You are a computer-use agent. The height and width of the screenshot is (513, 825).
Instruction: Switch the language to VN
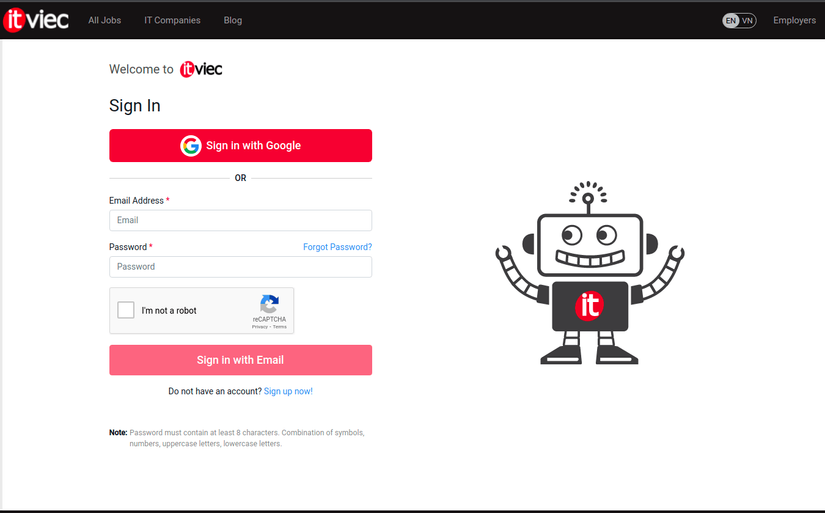tap(747, 21)
